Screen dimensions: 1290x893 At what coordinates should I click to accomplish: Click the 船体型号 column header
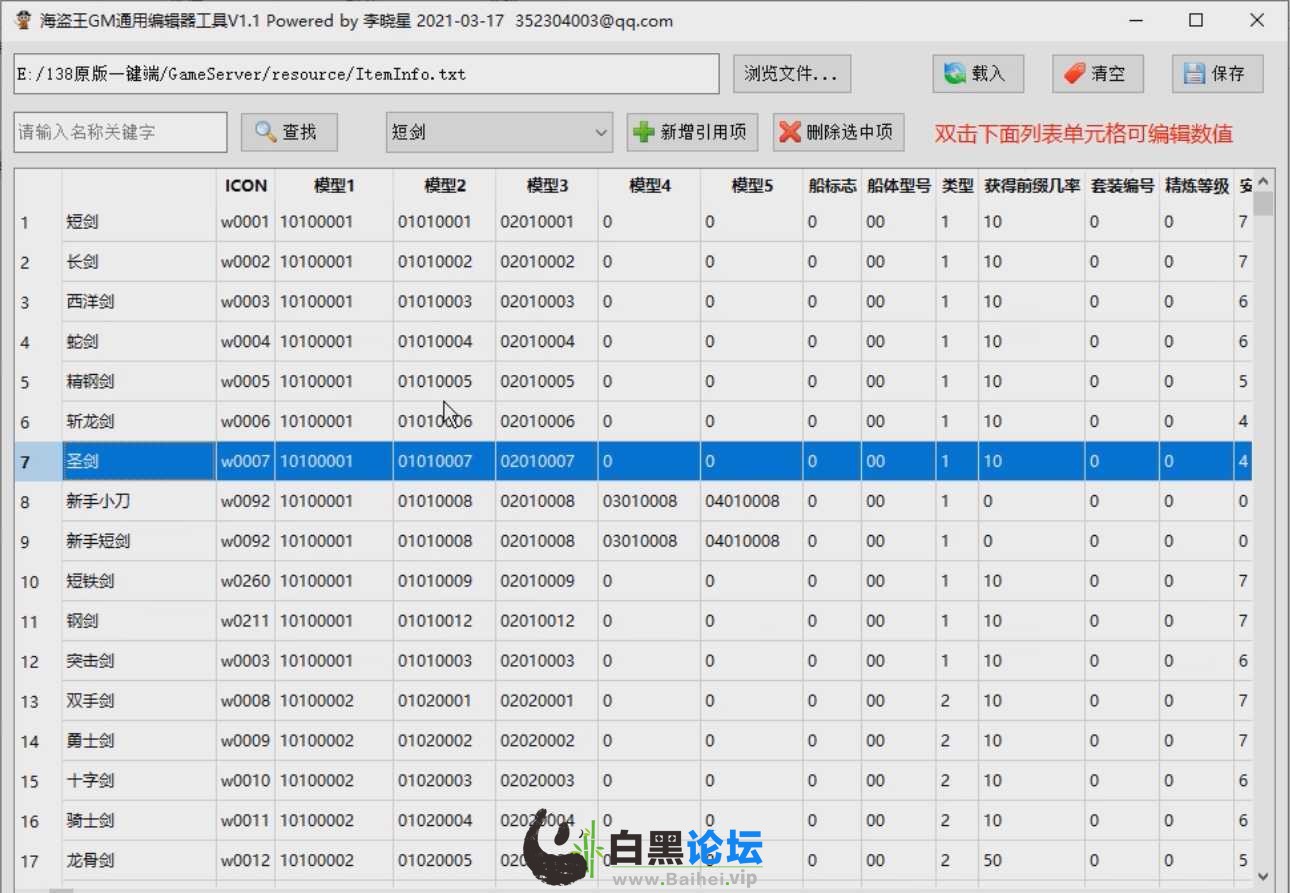(x=899, y=186)
